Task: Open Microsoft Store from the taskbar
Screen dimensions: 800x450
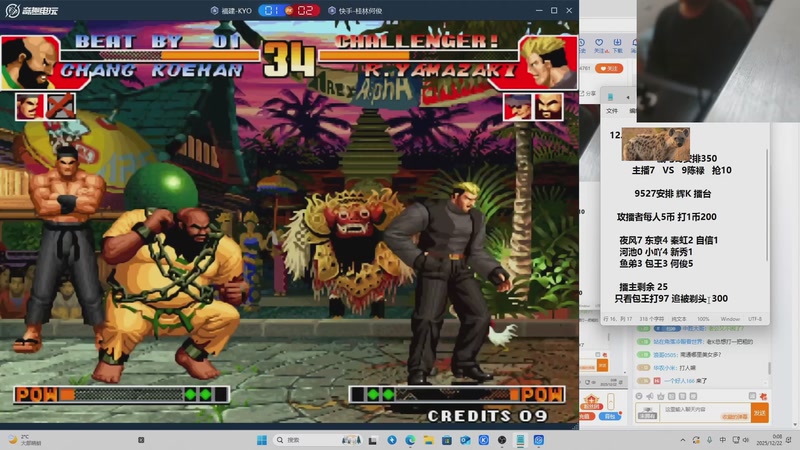Action: point(447,440)
